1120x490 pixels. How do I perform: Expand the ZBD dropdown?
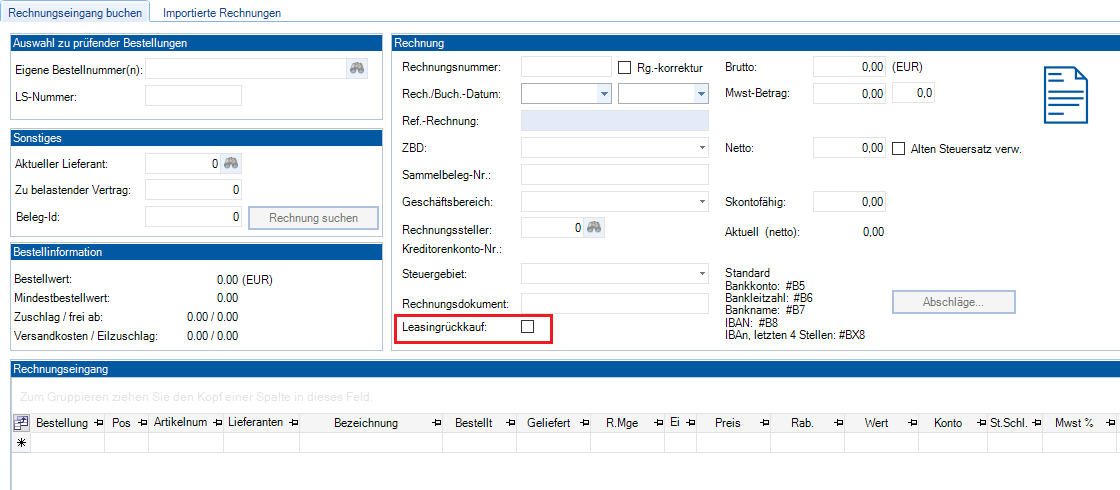coord(702,148)
